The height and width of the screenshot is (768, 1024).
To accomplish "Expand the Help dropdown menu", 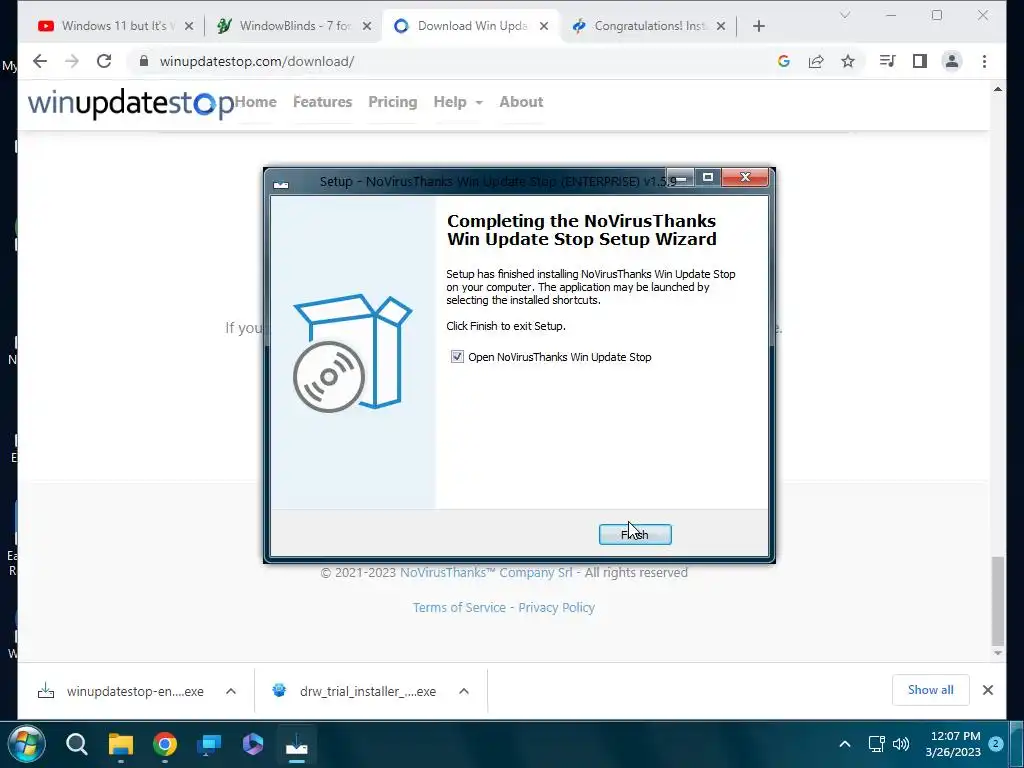I will coord(458,102).
